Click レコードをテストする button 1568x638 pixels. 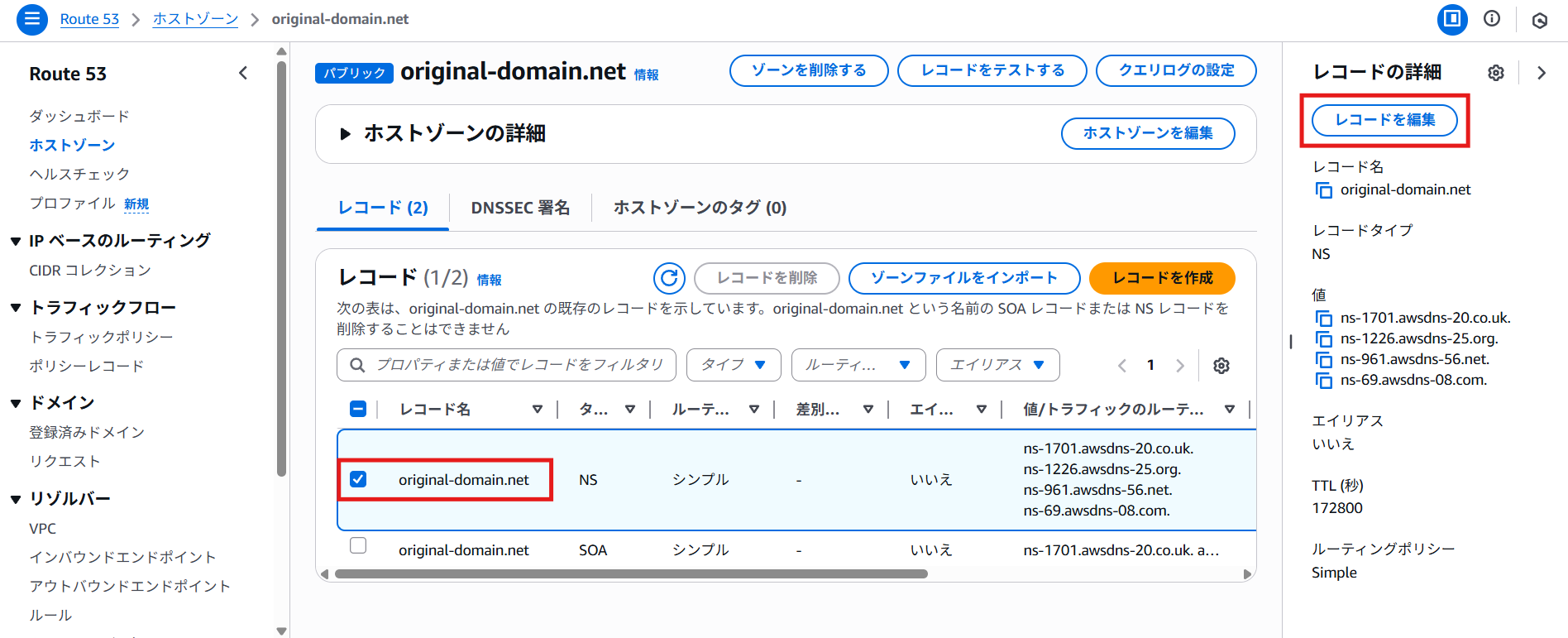[x=992, y=70]
